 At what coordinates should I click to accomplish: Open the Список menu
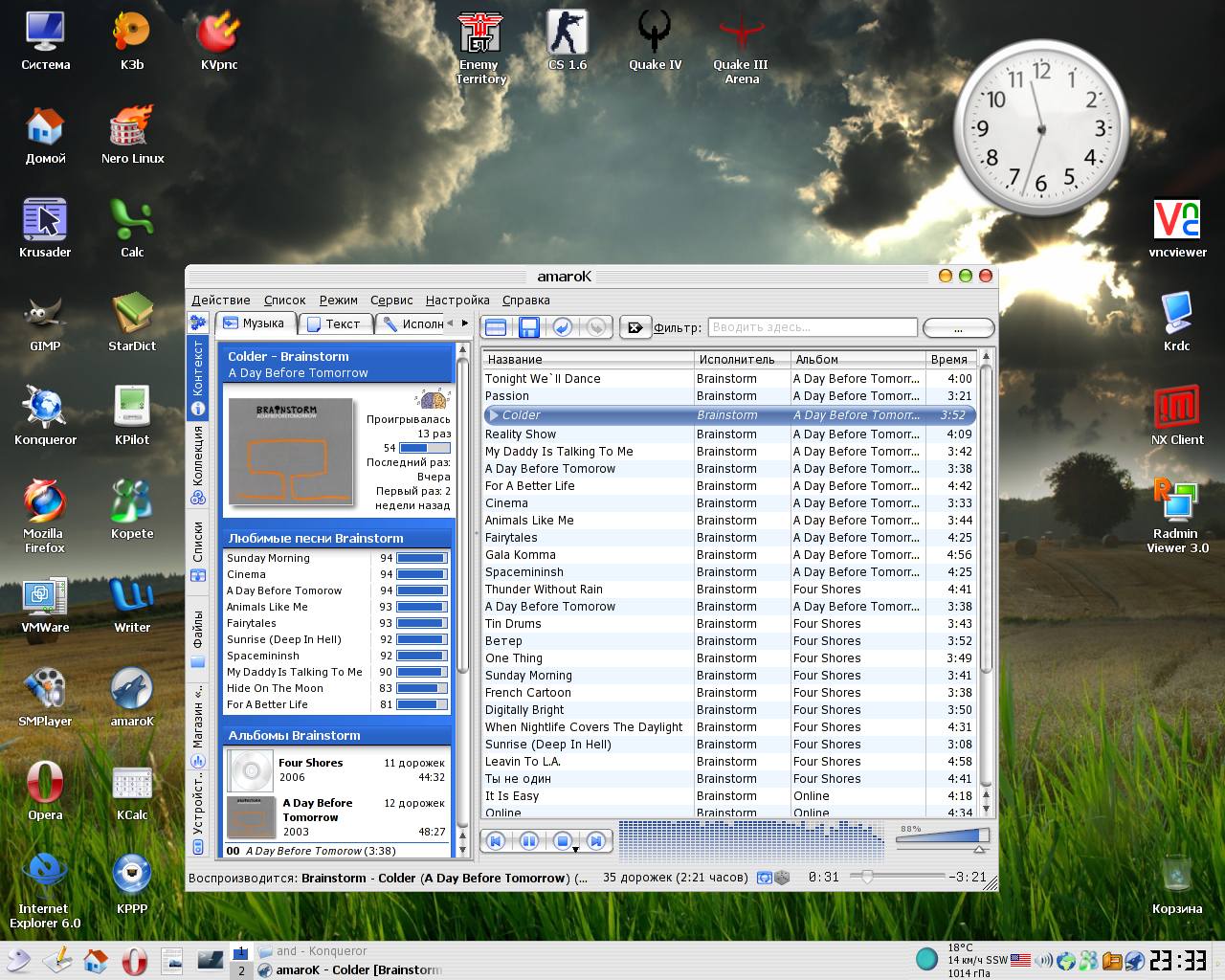tap(285, 300)
